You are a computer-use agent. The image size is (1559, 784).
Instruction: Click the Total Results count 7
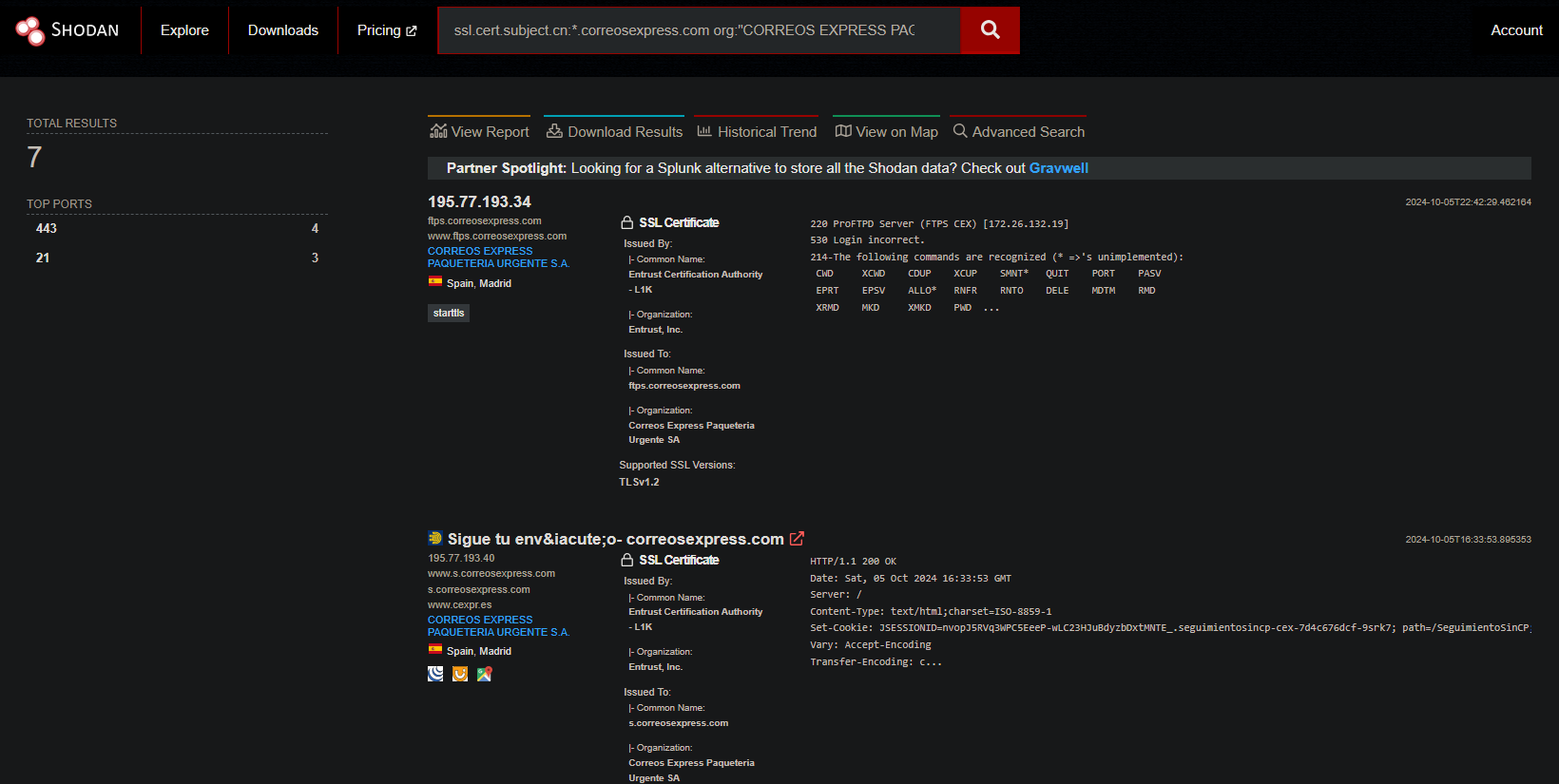click(x=34, y=157)
